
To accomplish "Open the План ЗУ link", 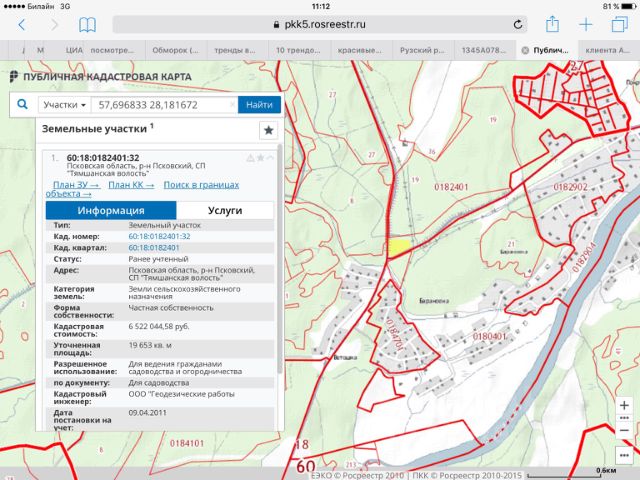I will [x=76, y=185].
